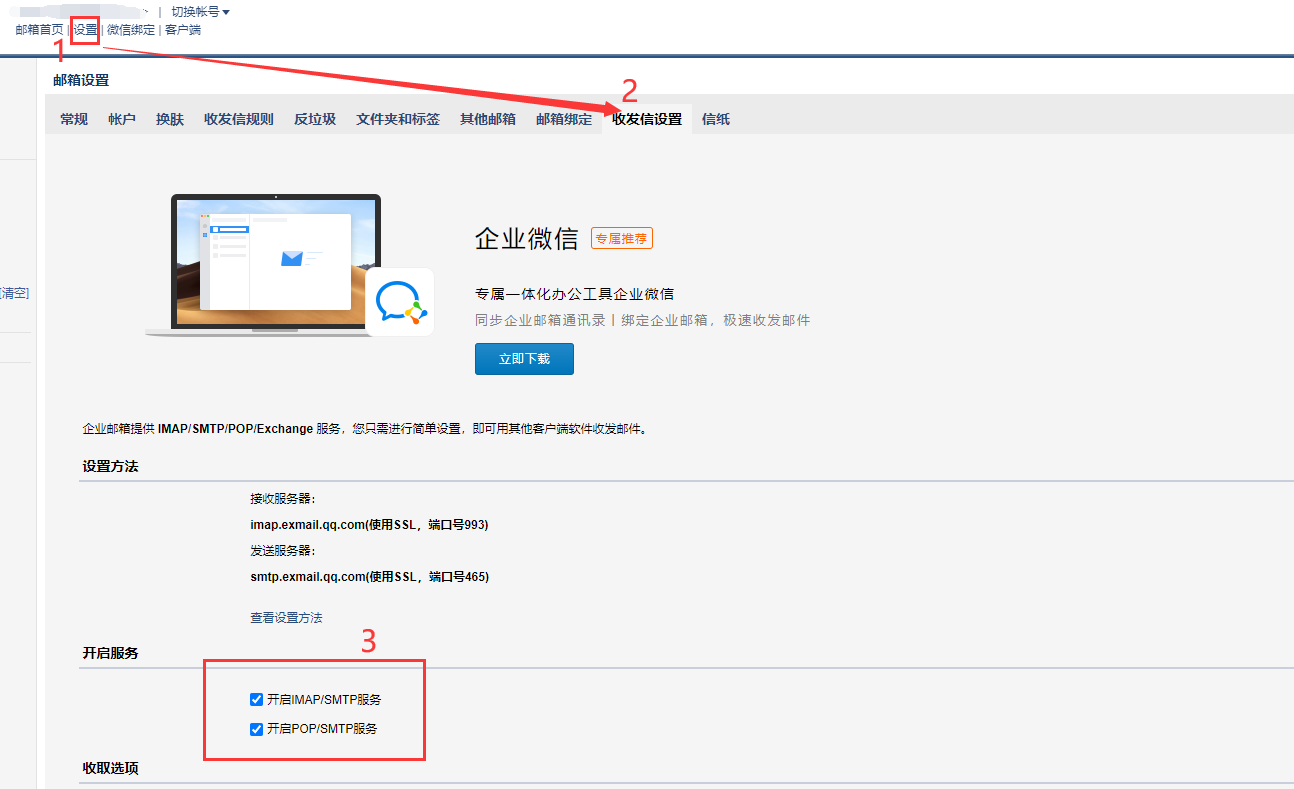The image size is (1294, 789).
Task: Click the 立即下载 button
Action: [x=524, y=358]
